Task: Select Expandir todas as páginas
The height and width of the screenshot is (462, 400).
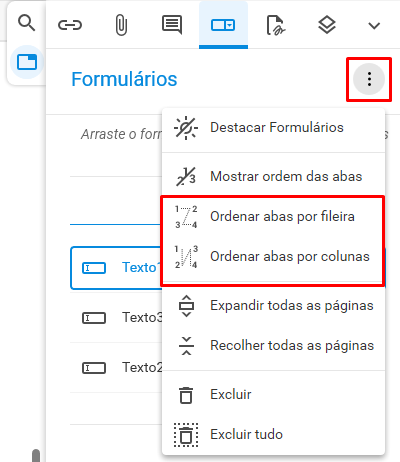Action: (273, 305)
